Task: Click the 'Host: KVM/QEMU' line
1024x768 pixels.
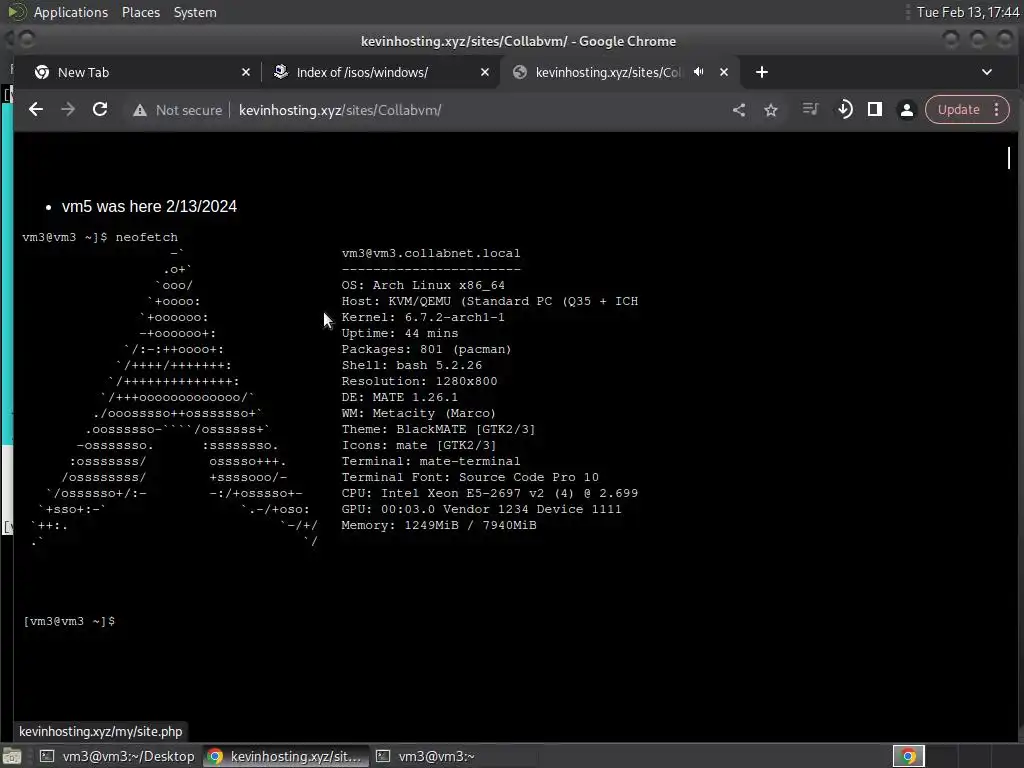Action: coord(490,301)
